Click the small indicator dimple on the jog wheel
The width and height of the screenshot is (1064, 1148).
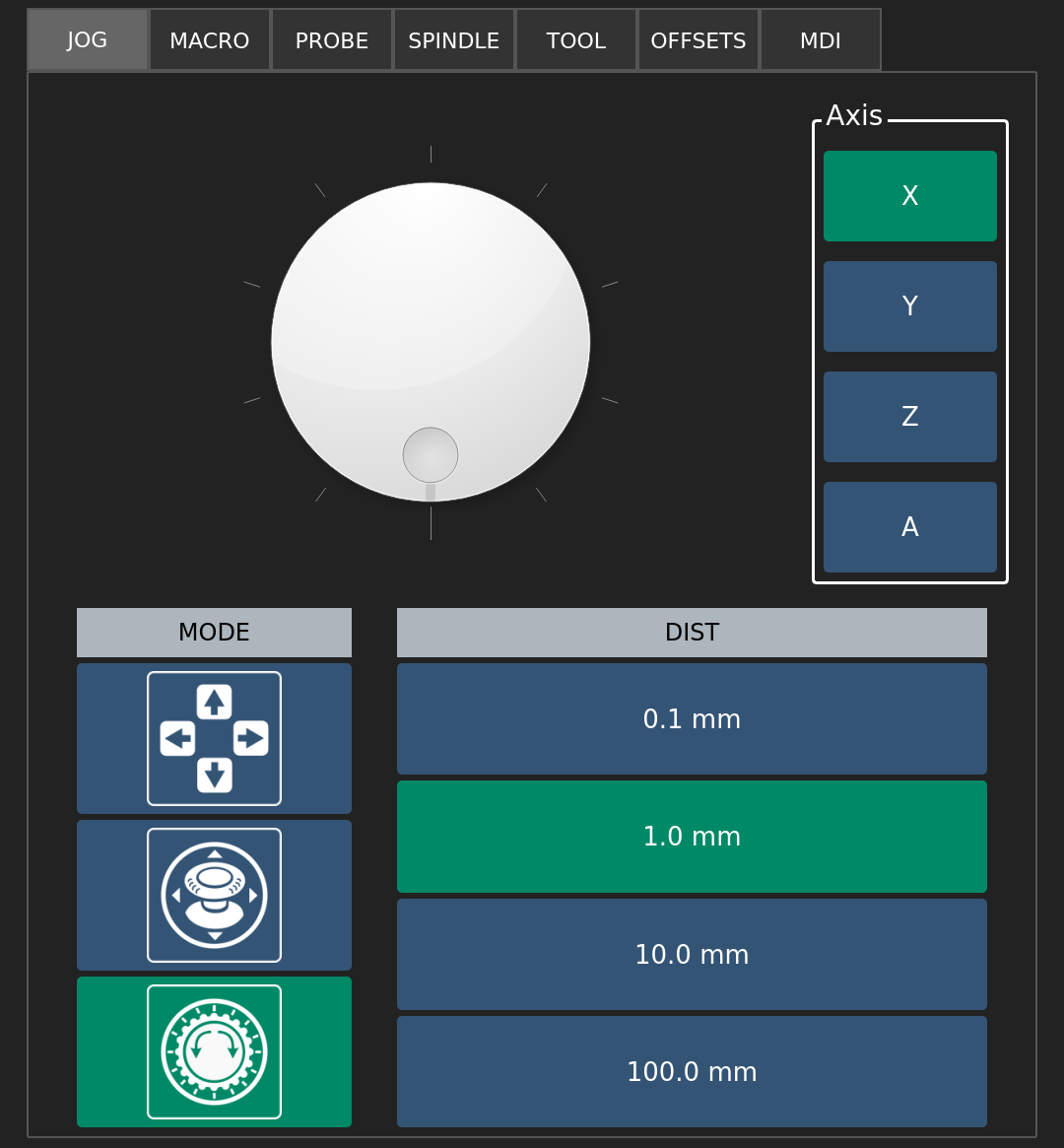point(431,455)
